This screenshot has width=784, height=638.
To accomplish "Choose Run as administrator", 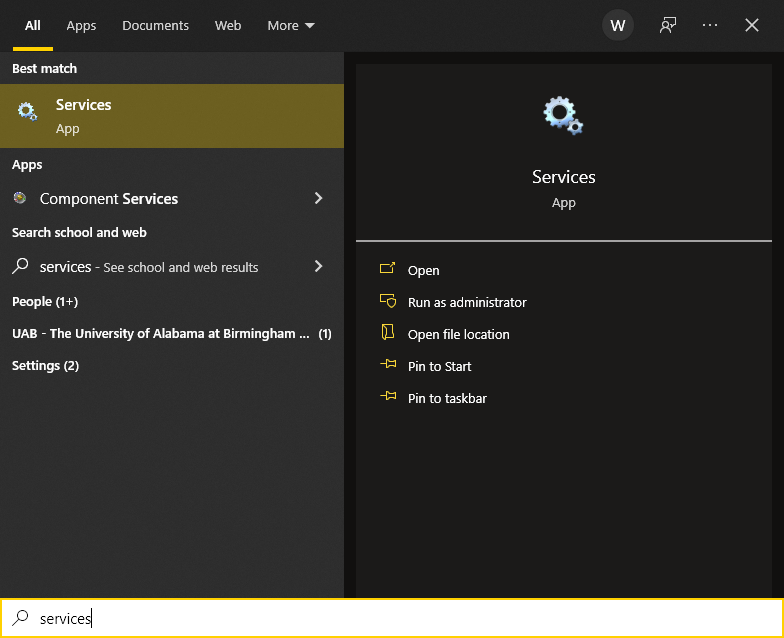I will [466, 302].
